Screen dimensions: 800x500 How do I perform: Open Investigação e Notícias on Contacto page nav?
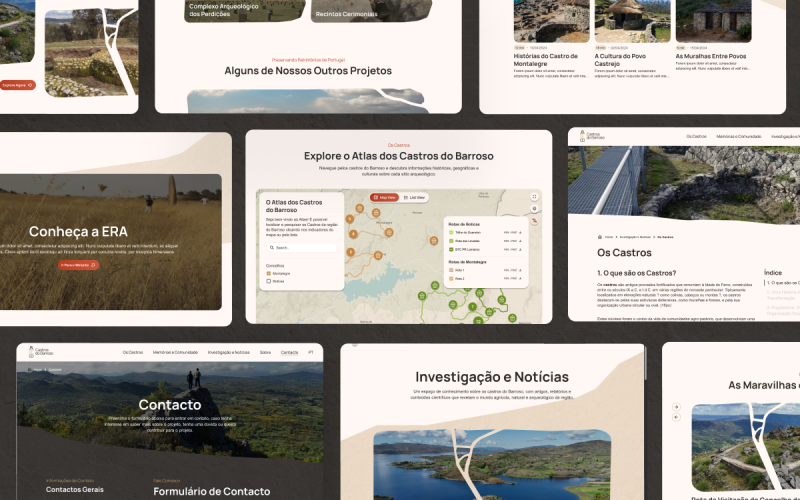coord(229,353)
